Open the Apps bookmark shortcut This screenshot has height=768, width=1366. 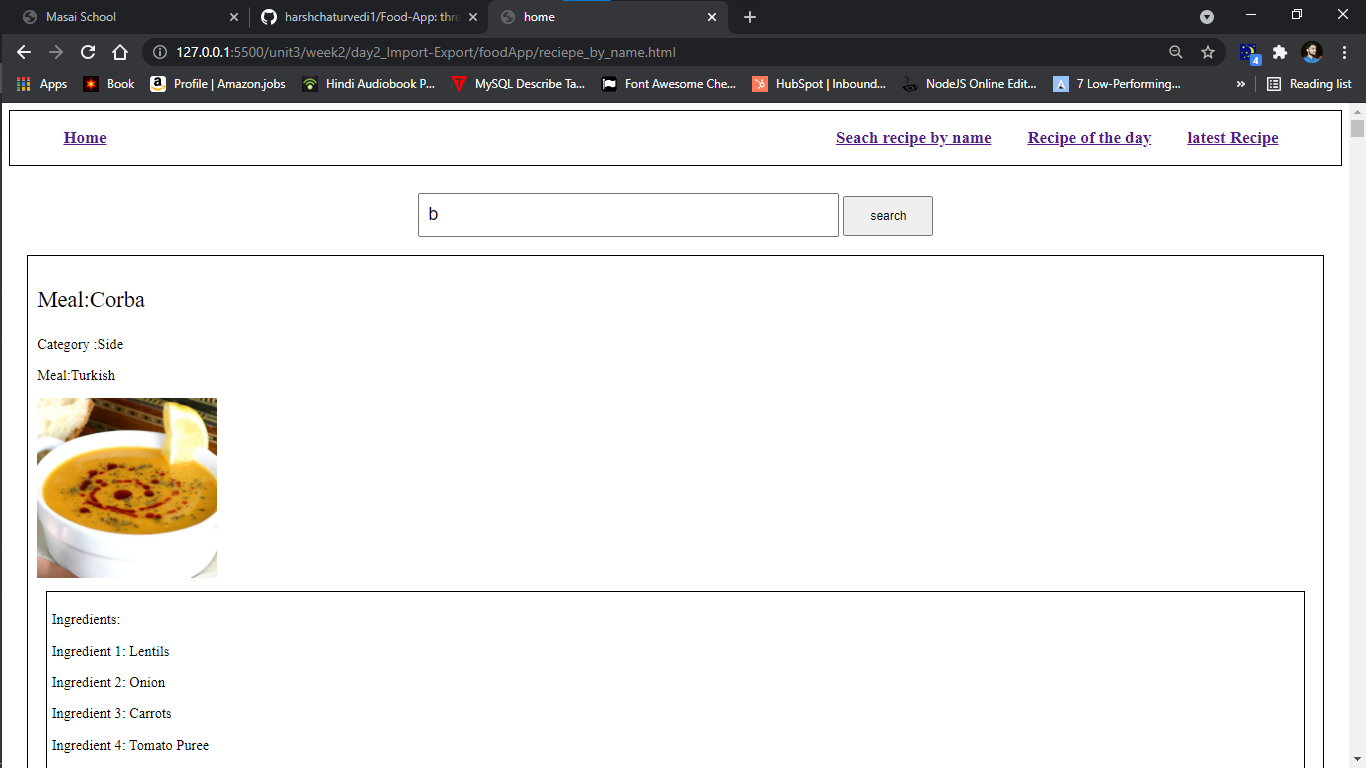point(41,84)
